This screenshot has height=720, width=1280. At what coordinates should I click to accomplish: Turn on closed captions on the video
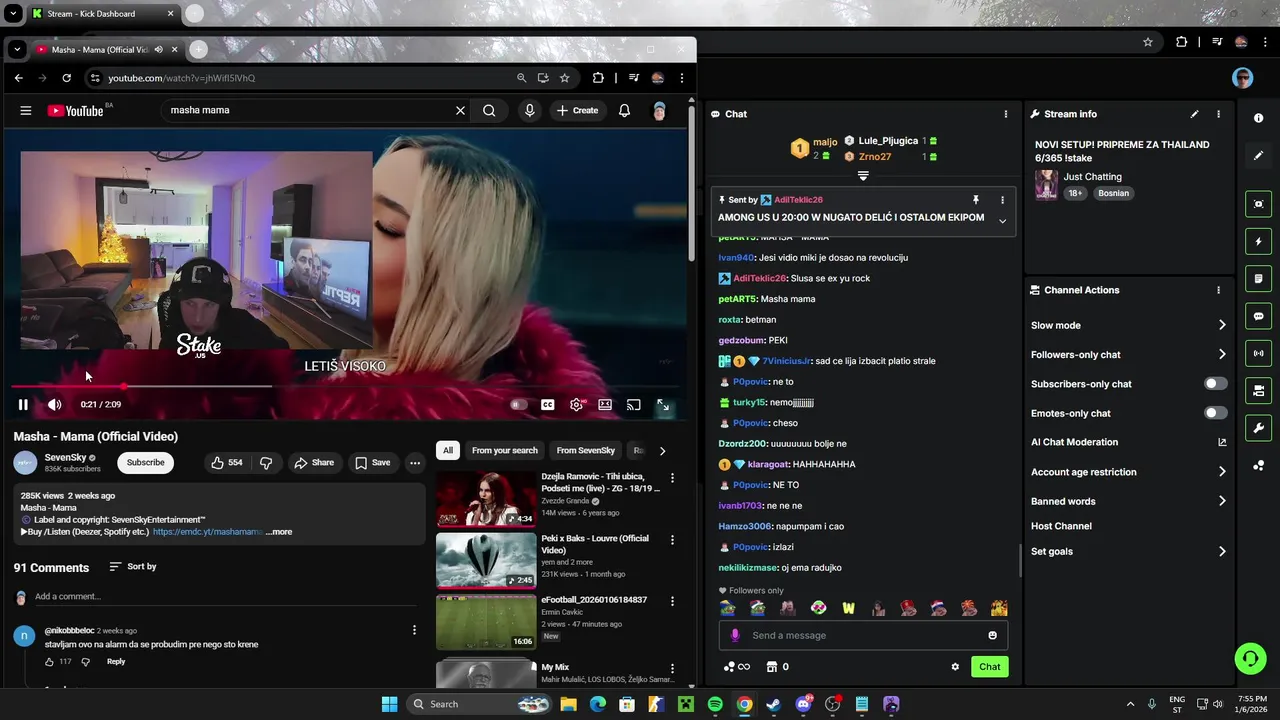[x=547, y=405]
